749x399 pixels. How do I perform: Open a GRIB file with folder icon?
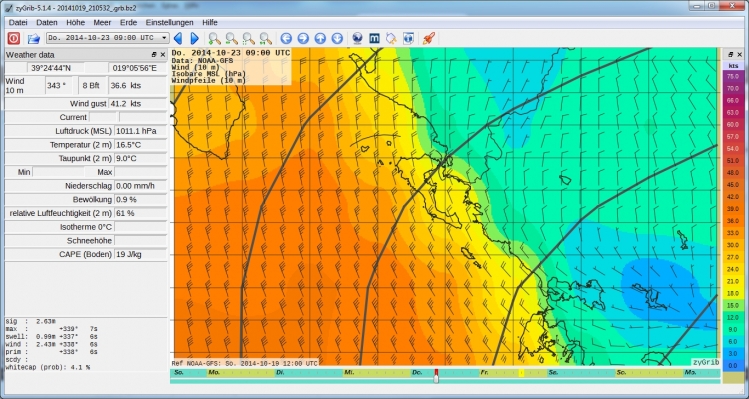pos(33,38)
